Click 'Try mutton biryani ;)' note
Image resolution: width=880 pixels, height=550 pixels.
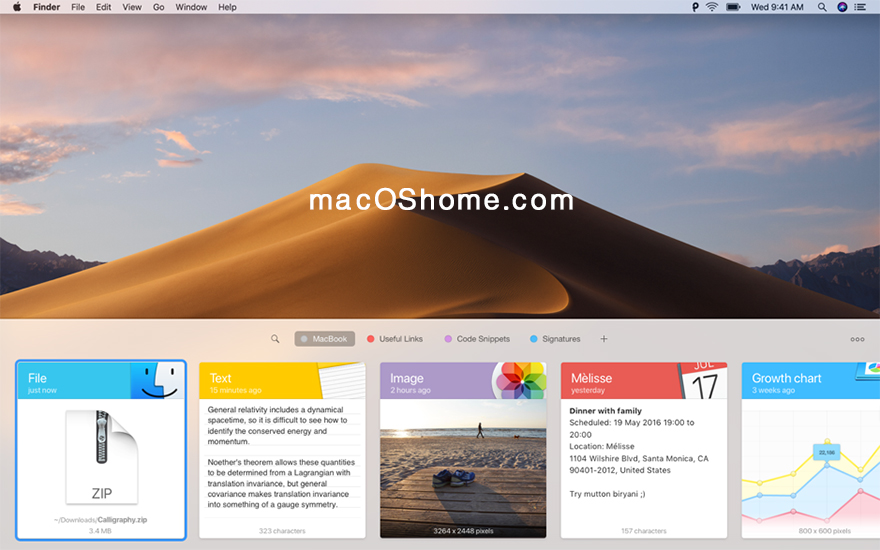(607, 494)
